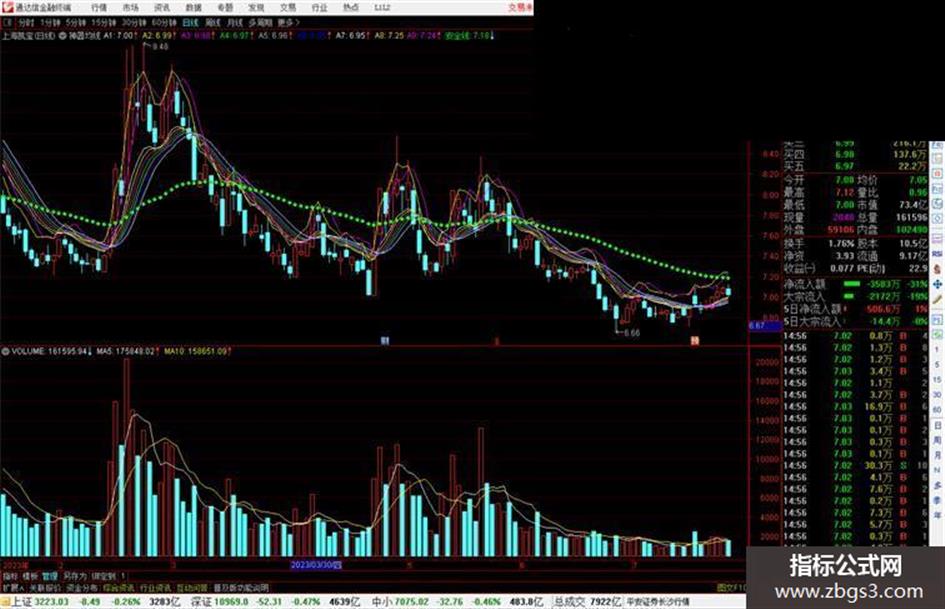Image resolution: width=945 pixels, height=609 pixels.
Task: Click the Tongdaxin app logo icon
Action: click(7, 7)
